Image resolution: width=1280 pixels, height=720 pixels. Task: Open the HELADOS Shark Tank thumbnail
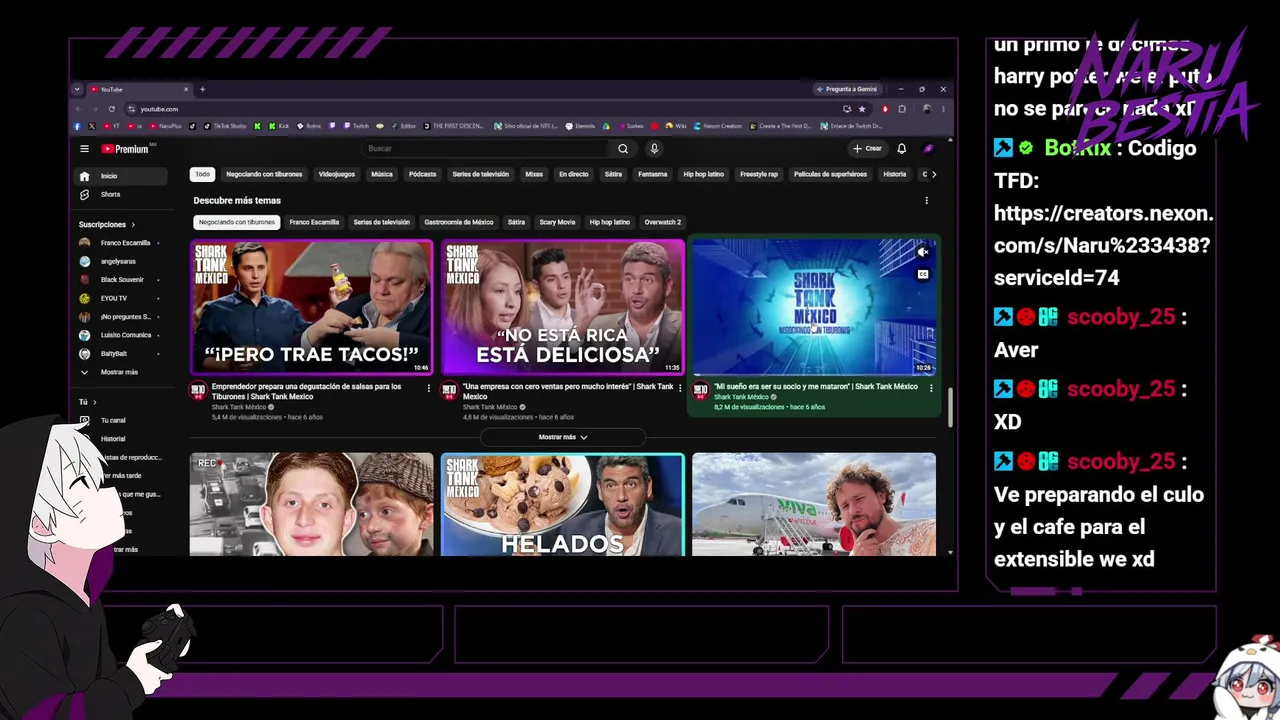click(x=563, y=505)
